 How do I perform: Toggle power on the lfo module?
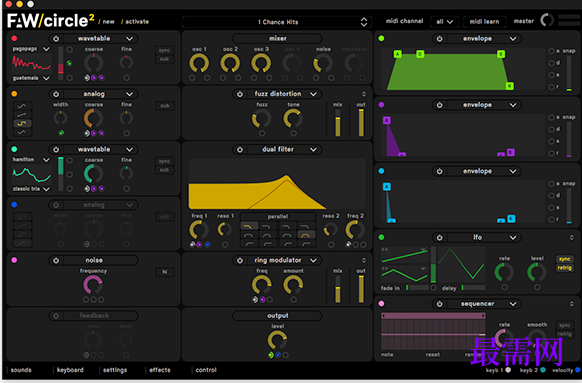pos(439,238)
